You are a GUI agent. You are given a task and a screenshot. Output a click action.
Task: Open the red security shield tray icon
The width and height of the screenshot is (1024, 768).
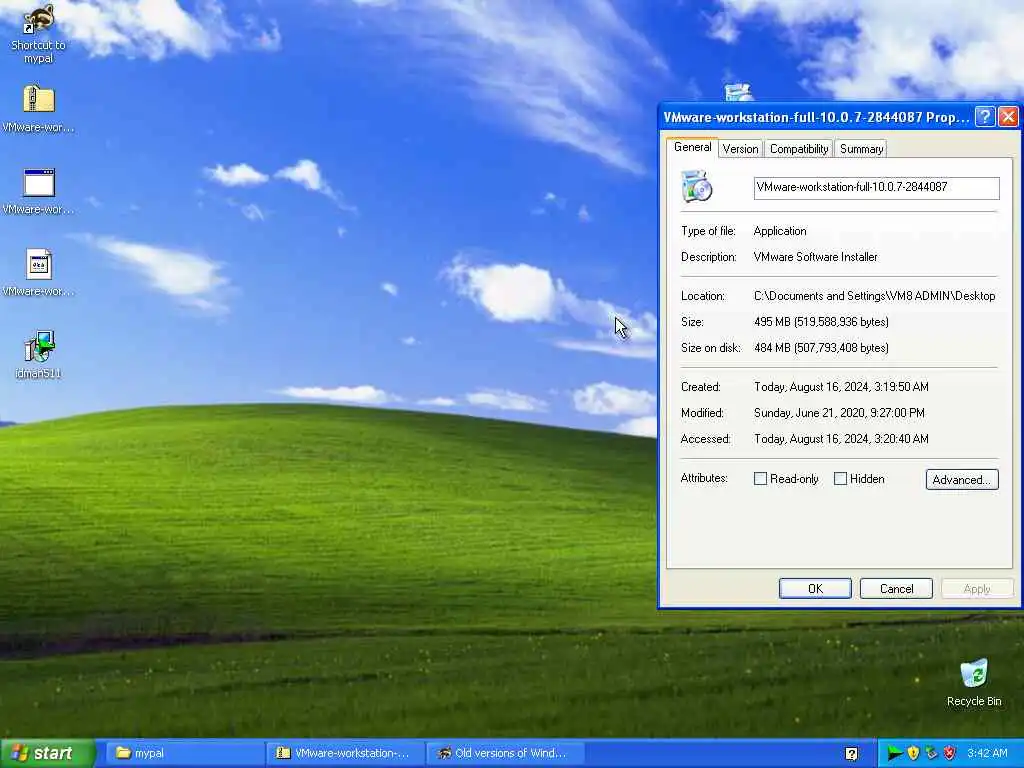(950, 753)
